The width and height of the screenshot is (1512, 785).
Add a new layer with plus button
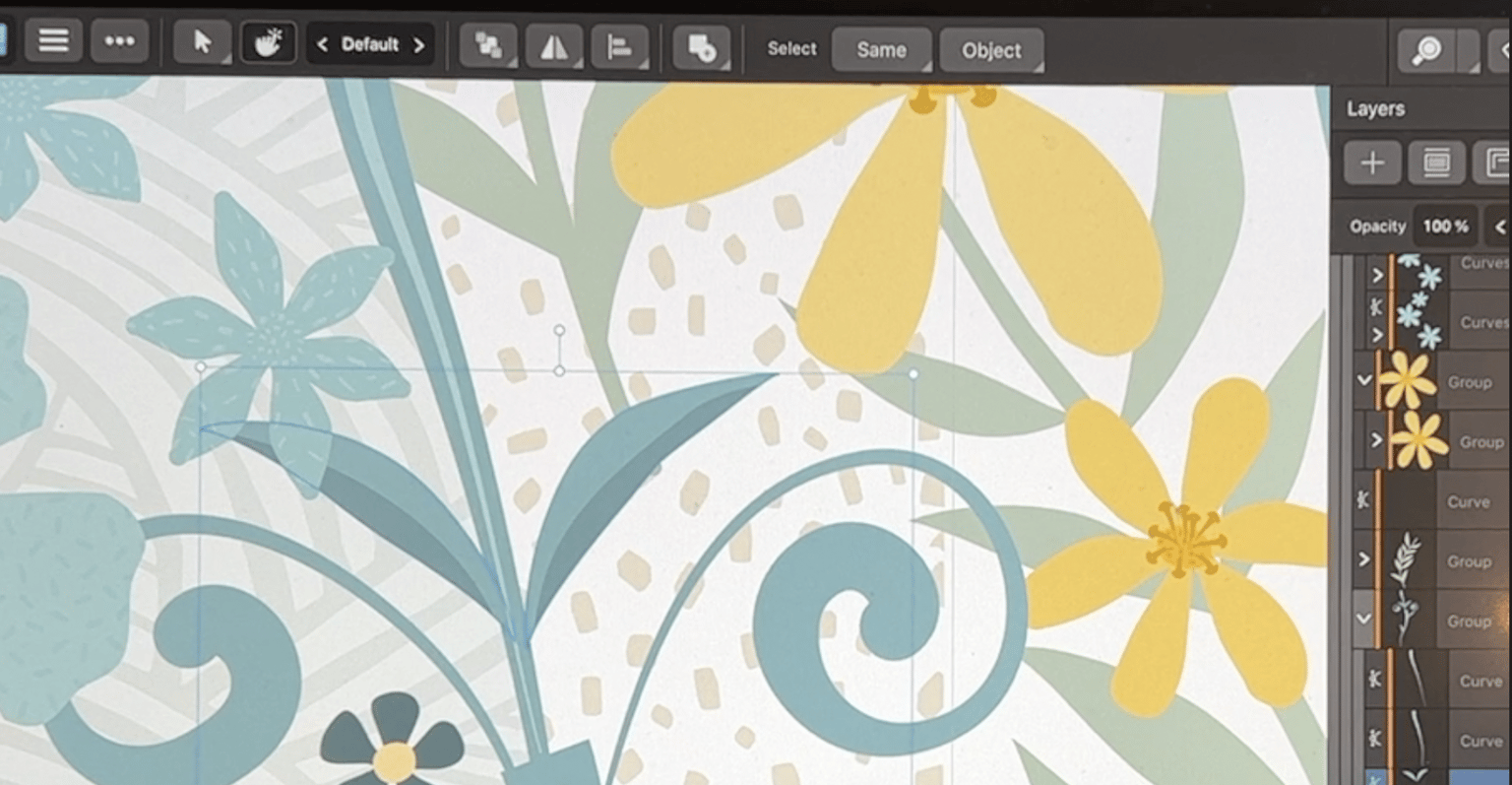pos(1372,163)
